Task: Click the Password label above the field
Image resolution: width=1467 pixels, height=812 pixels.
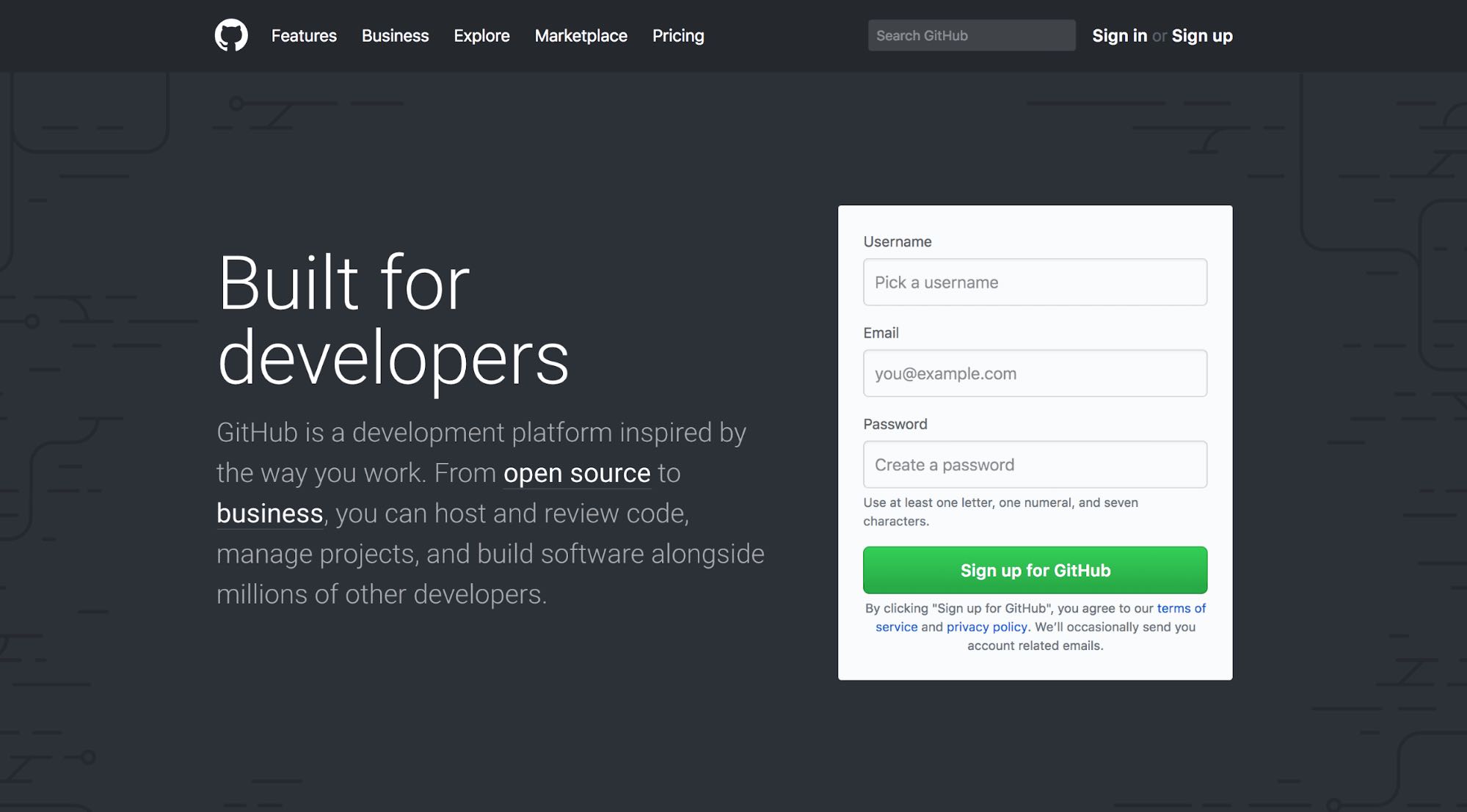Action: (895, 424)
